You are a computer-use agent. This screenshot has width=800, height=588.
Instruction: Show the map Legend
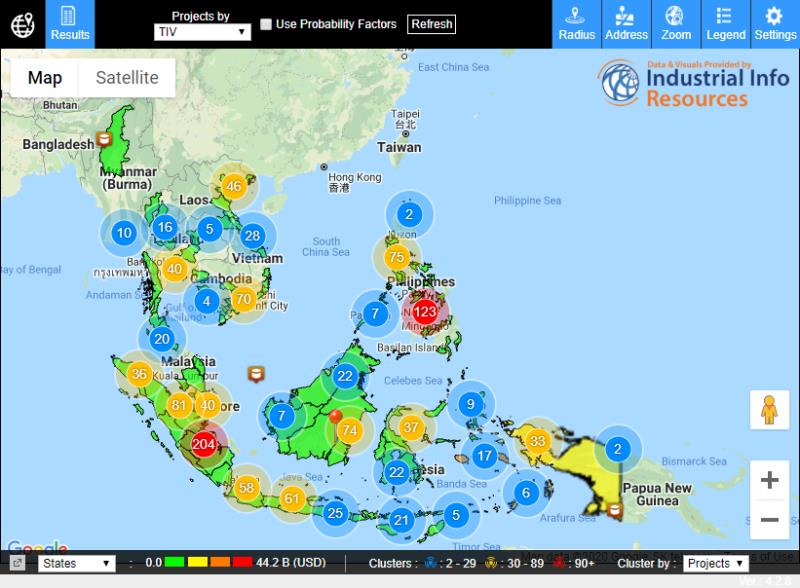coord(725,24)
